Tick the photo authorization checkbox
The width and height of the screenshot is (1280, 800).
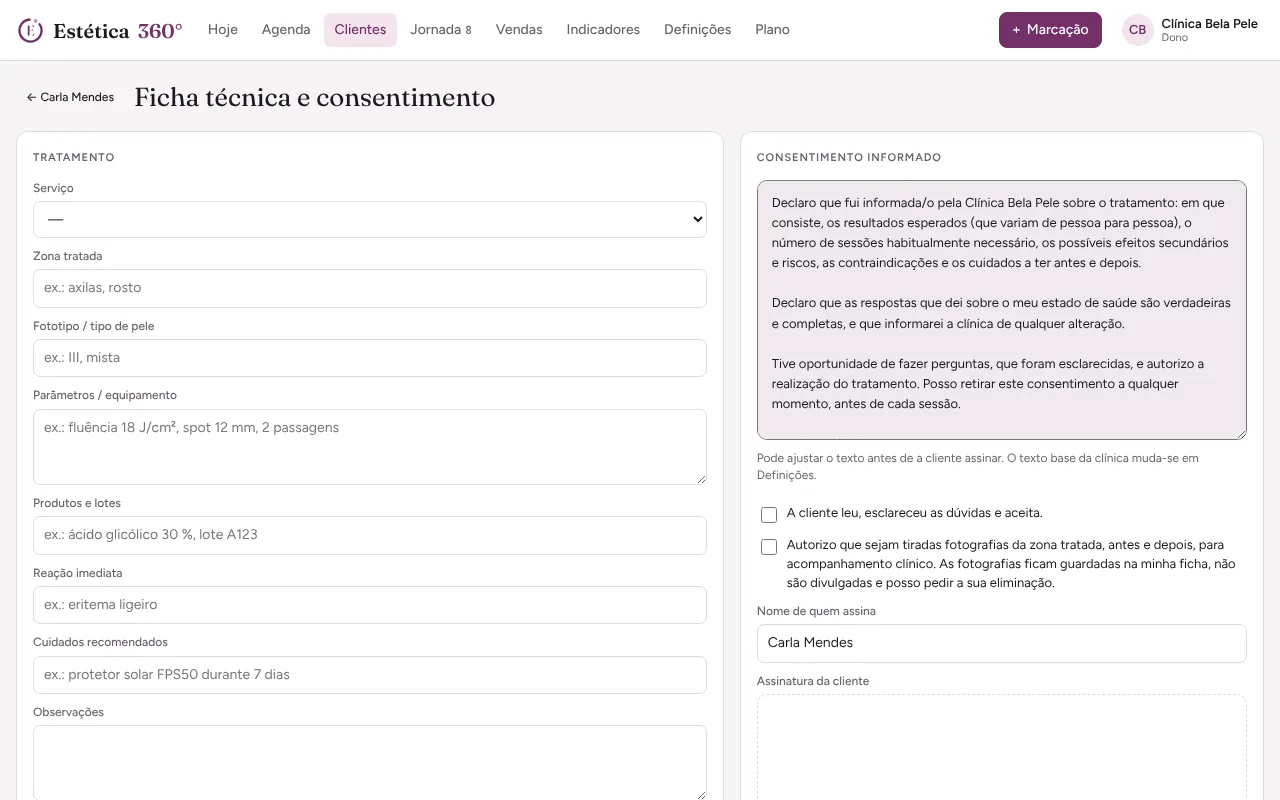point(769,547)
